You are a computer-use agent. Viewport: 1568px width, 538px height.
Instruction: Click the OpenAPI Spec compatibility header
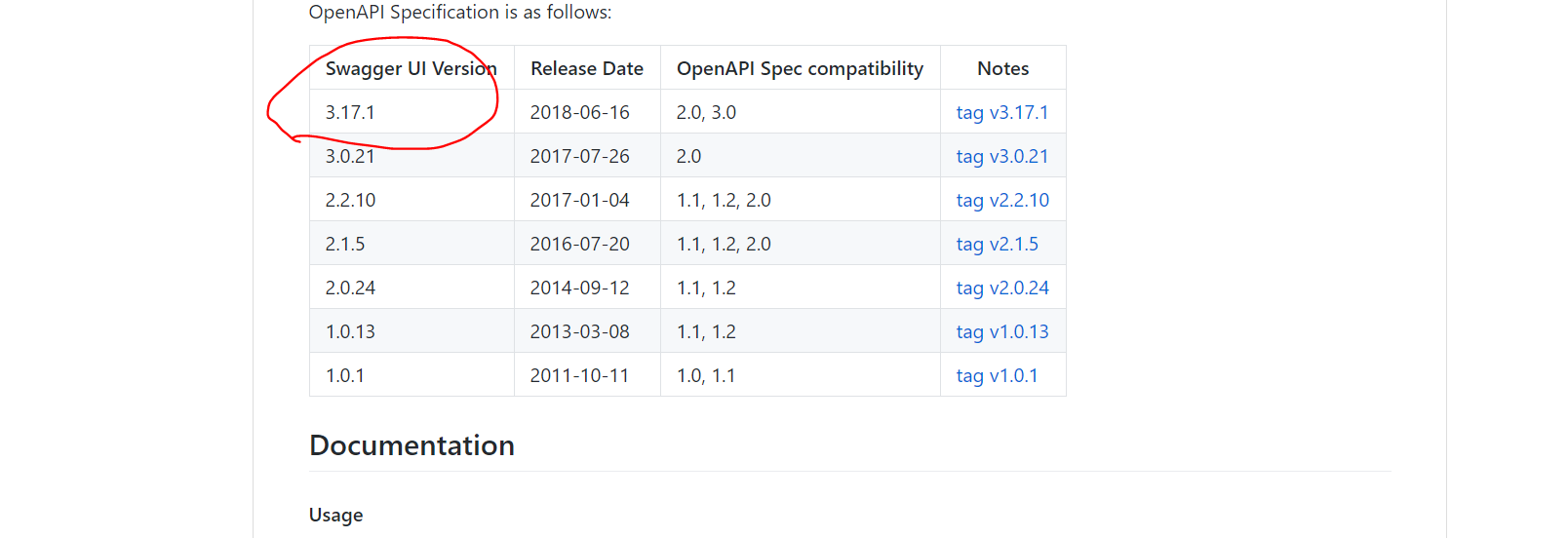[x=800, y=68]
